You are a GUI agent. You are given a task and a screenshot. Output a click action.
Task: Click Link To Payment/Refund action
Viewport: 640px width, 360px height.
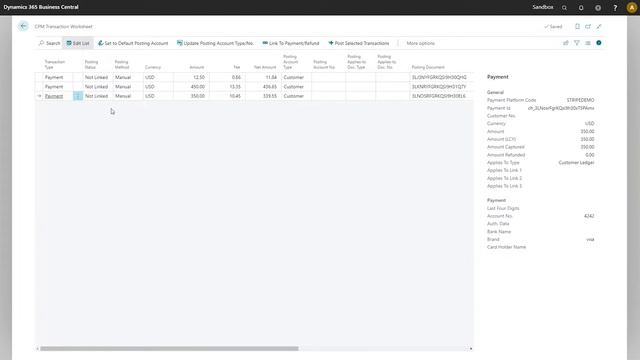coord(291,43)
